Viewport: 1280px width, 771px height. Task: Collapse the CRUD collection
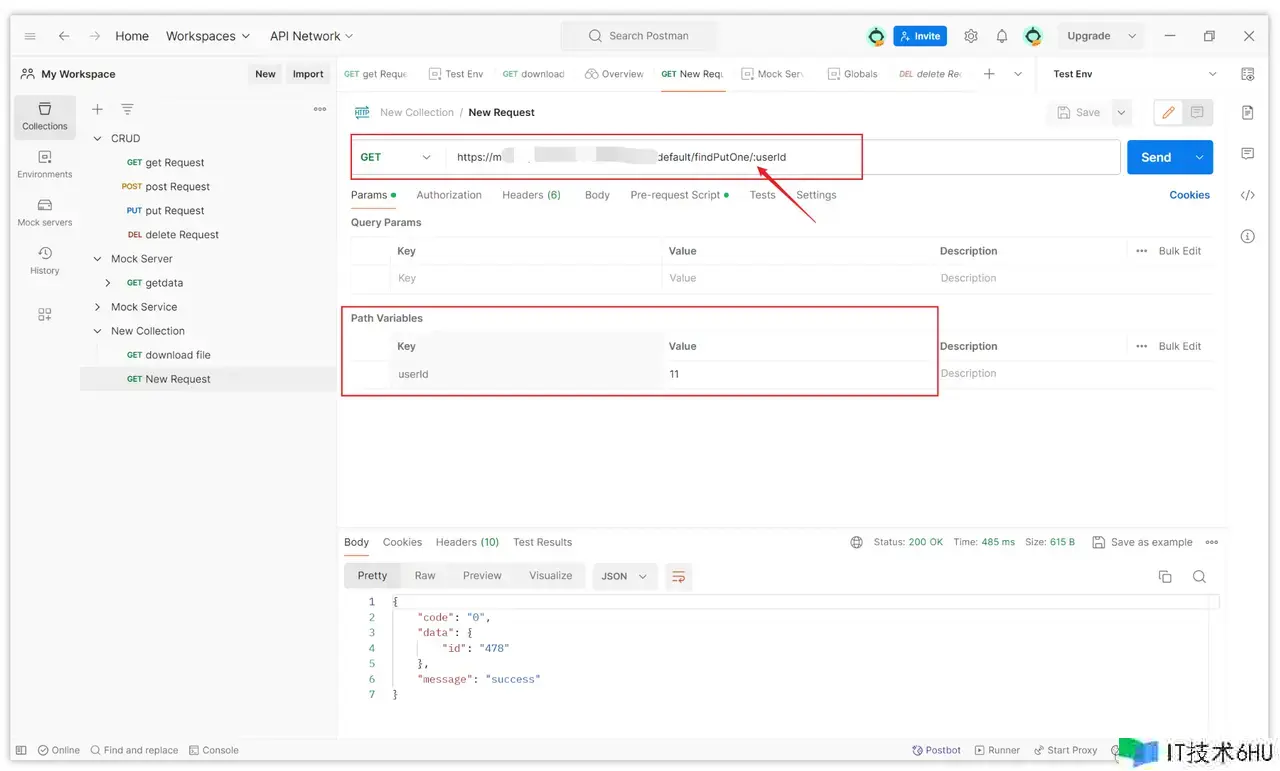click(x=98, y=139)
